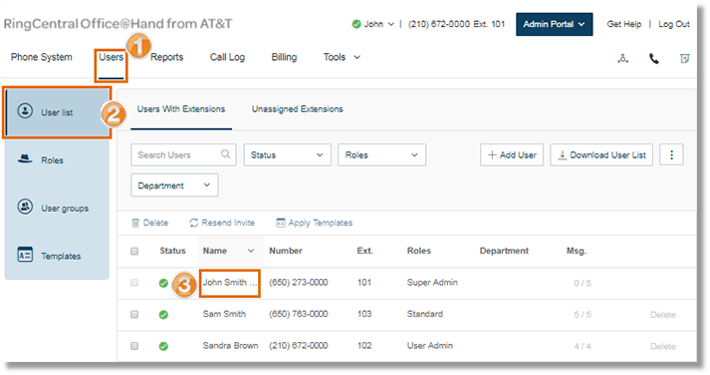Image resolution: width=710 pixels, height=375 pixels.
Task: Click Sandra Brown's green status icon
Action: pyautogui.click(x=163, y=346)
